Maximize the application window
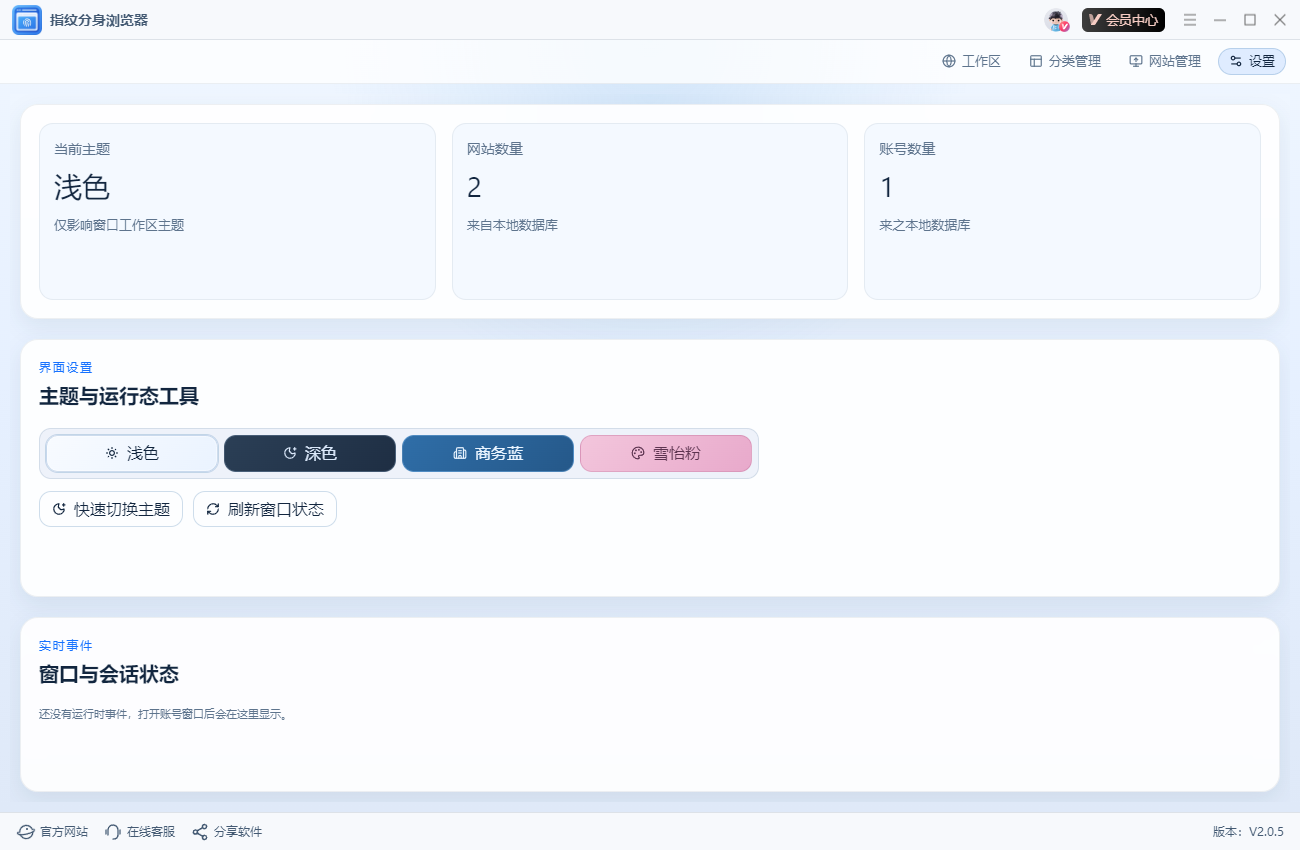This screenshot has height=850, width=1300. [1250, 20]
